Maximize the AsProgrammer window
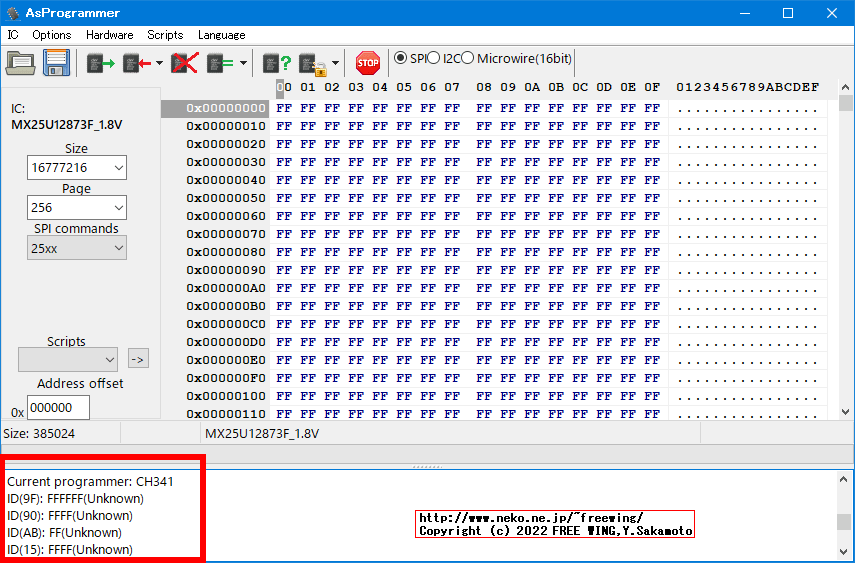The height and width of the screenshot is (563, 855). point(788,13)
